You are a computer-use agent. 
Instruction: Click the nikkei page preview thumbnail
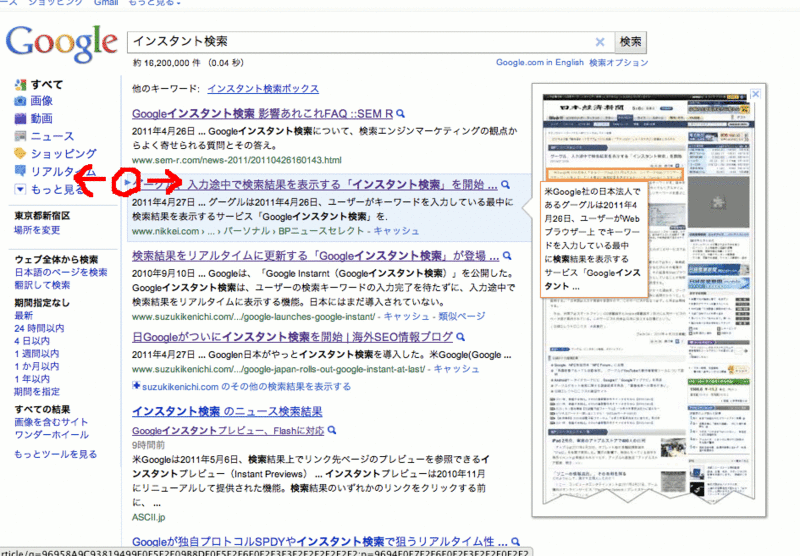pos(648,299)
